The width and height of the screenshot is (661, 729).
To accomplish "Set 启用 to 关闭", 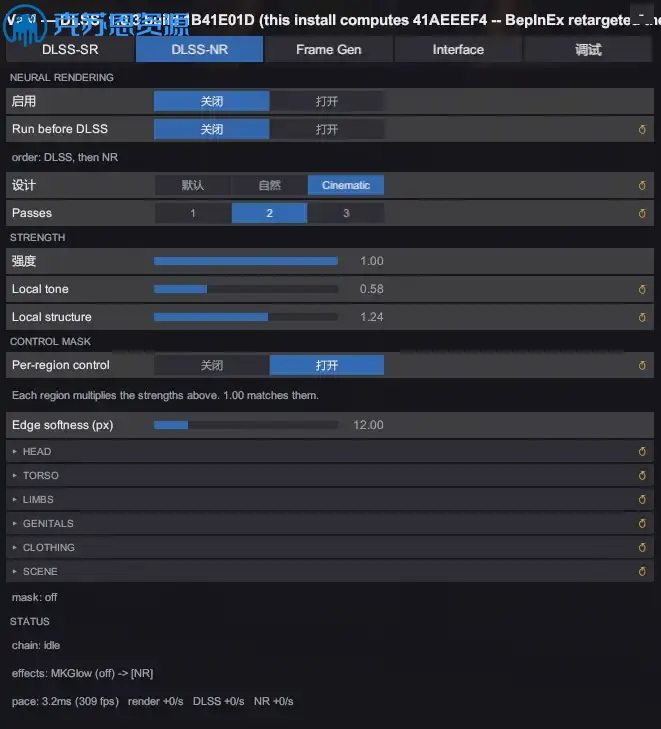I will pos(212,101).
